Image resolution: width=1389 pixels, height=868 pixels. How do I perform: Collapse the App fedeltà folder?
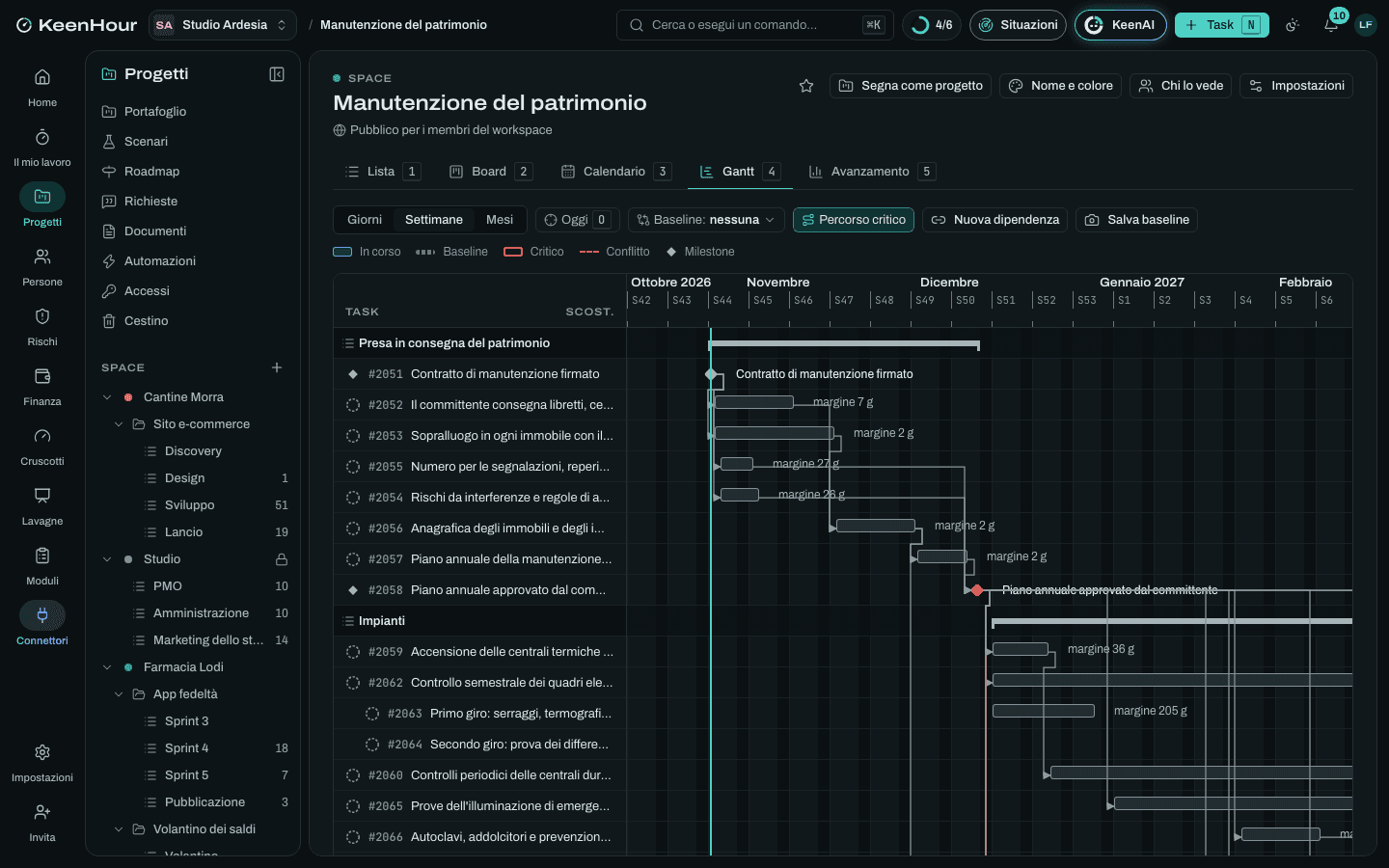pyautogui.click(x=119, y=694)
